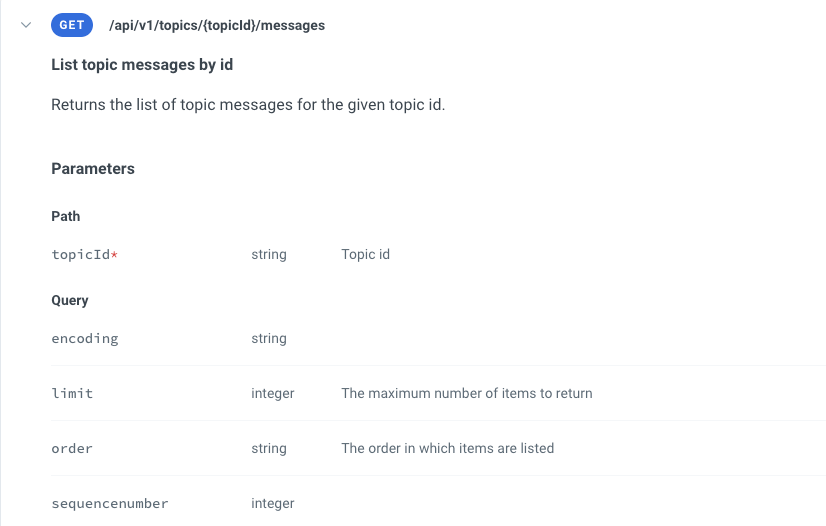Click the order query parameter
This screenshot has height=526, width=826.
[72, 449]
